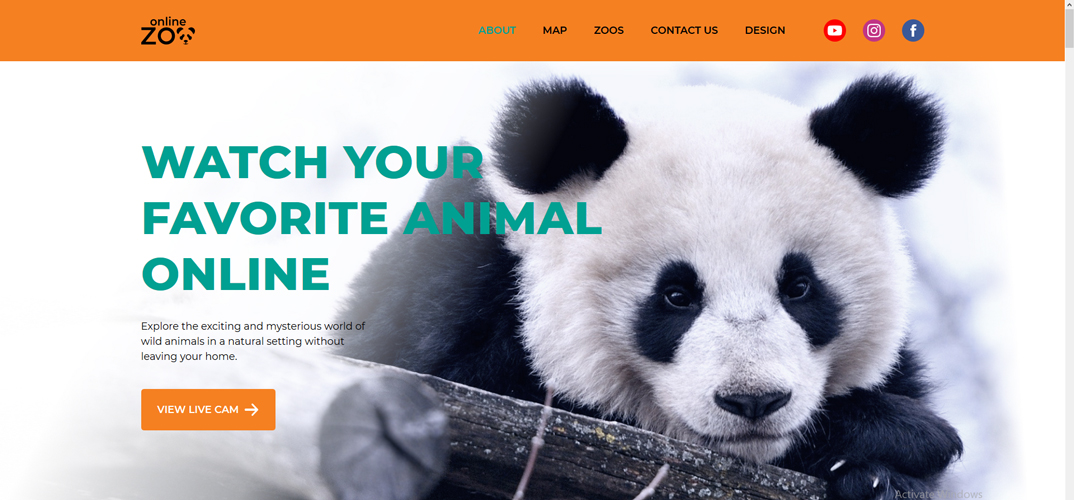Image resolution: width=1074 pixels, height=500 pixels.
Task: Open the Instagram social icon
Action: [x=873, y=31]
